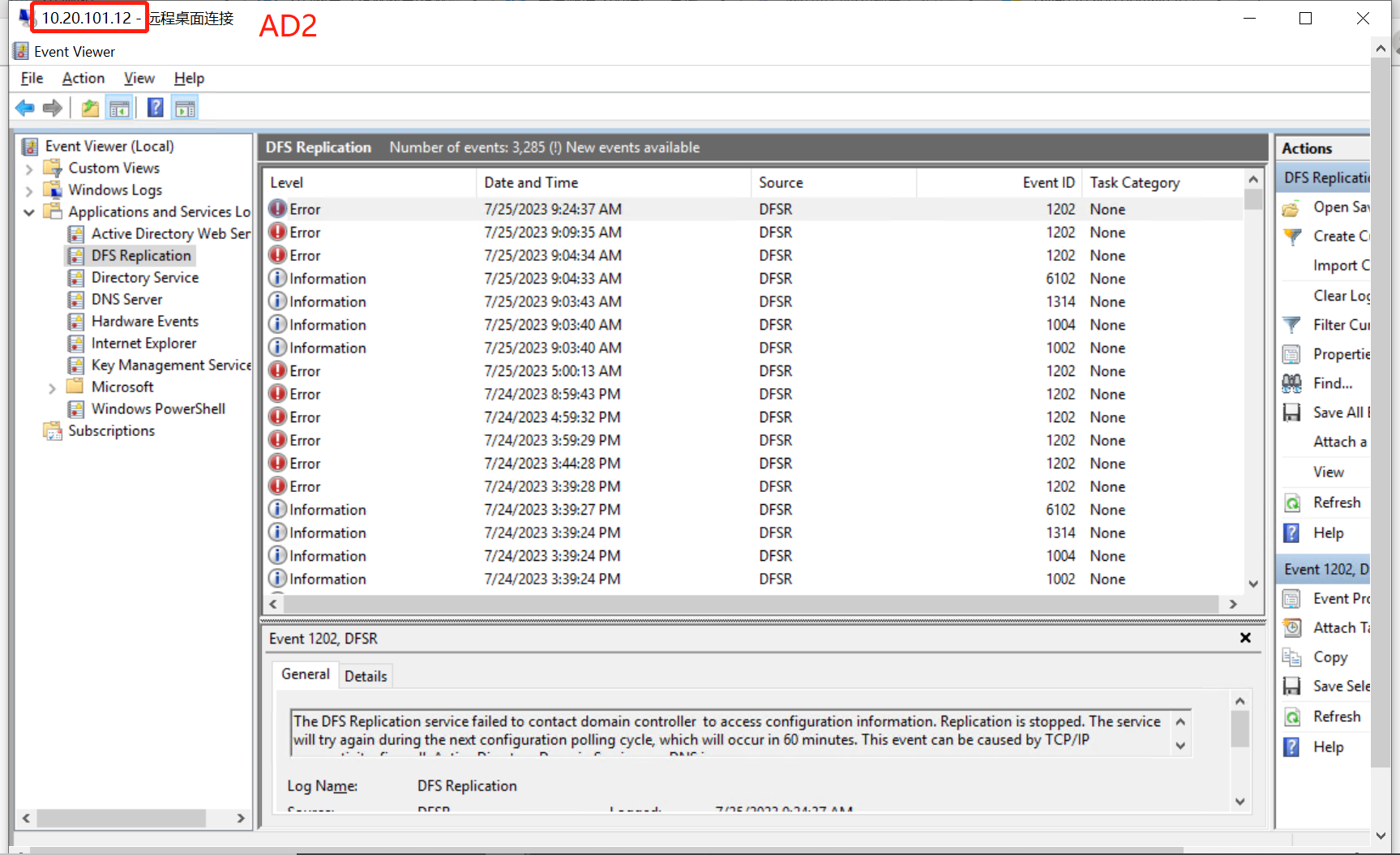The height and width of the screenshot is (855, 1400).
Task: Click Refresh under the DFS Replication actions
Action: 1337,502
